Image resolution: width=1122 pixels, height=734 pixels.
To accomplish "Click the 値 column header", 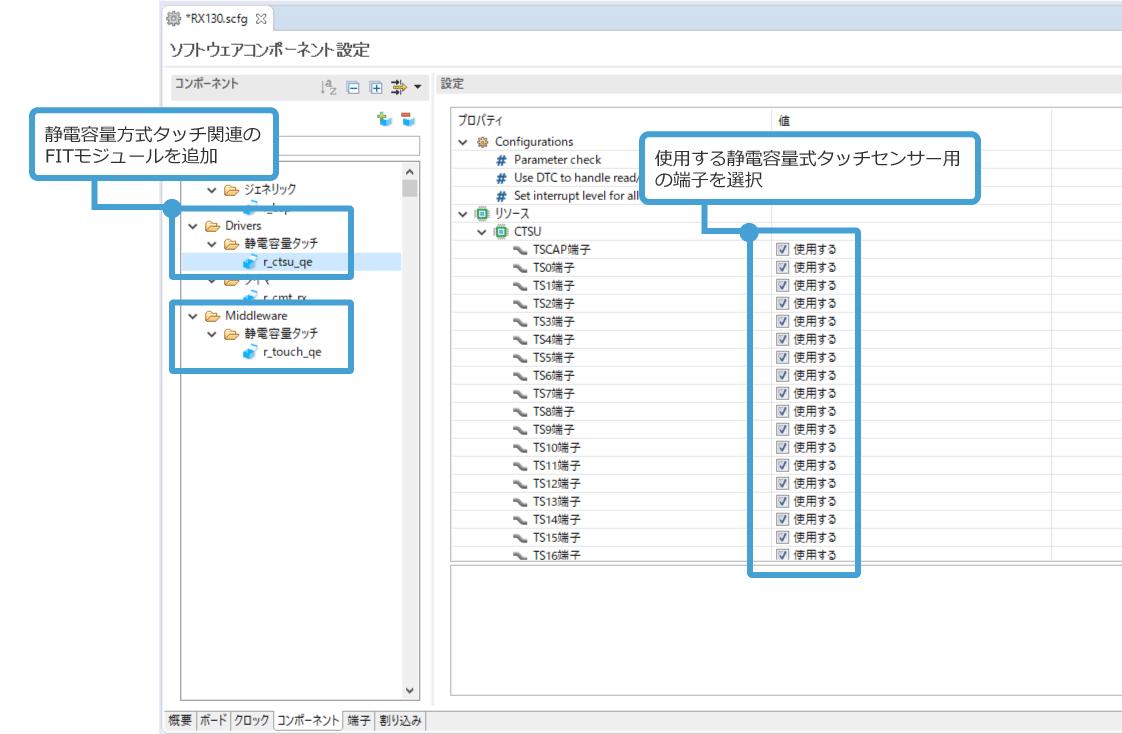I will 785,120.
